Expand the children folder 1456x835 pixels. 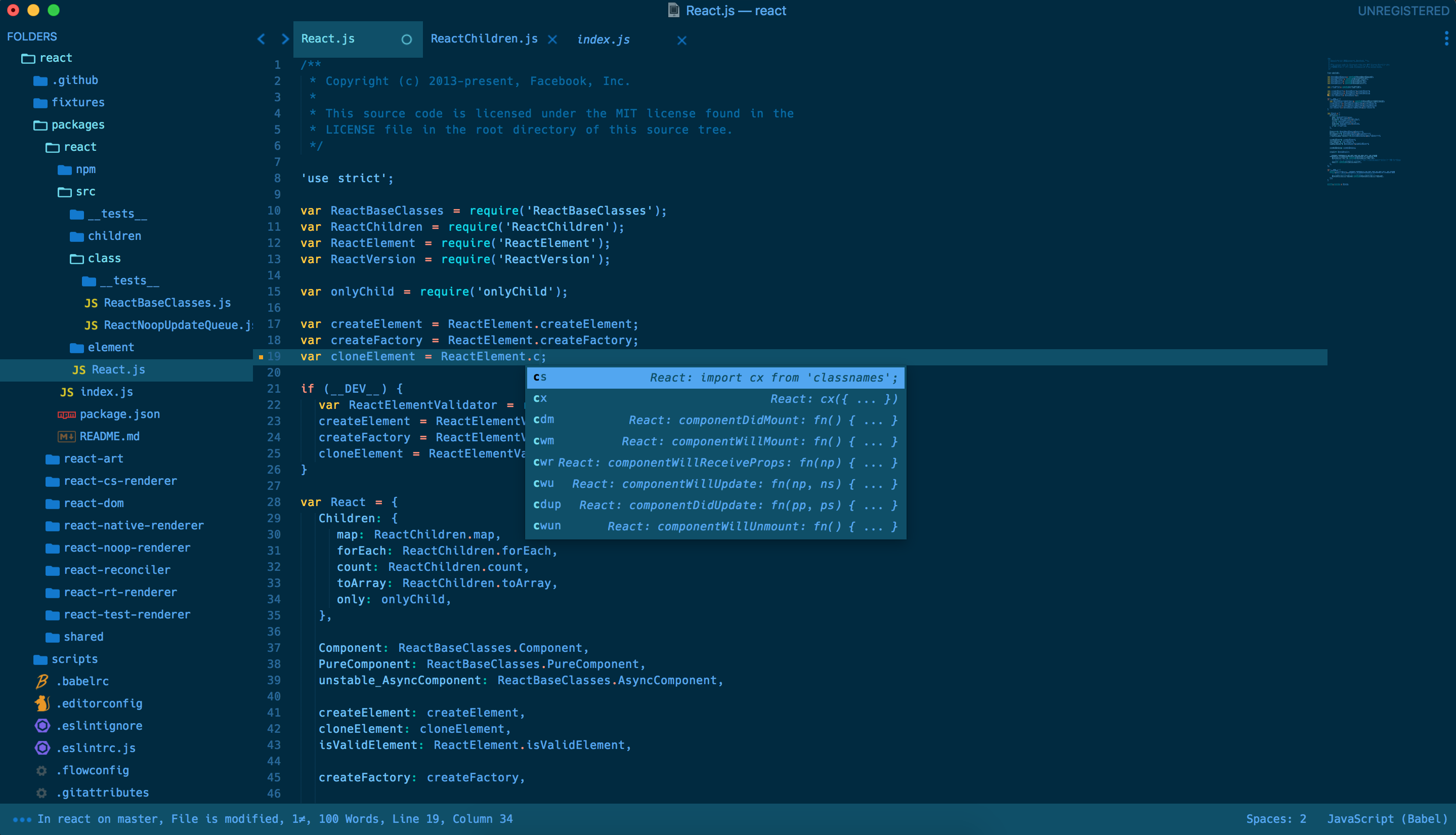point(105,236)
